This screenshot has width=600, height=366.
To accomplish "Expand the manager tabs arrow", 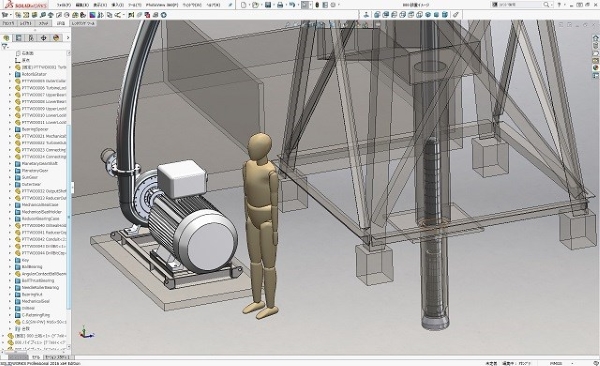I will tap(68, 38).
